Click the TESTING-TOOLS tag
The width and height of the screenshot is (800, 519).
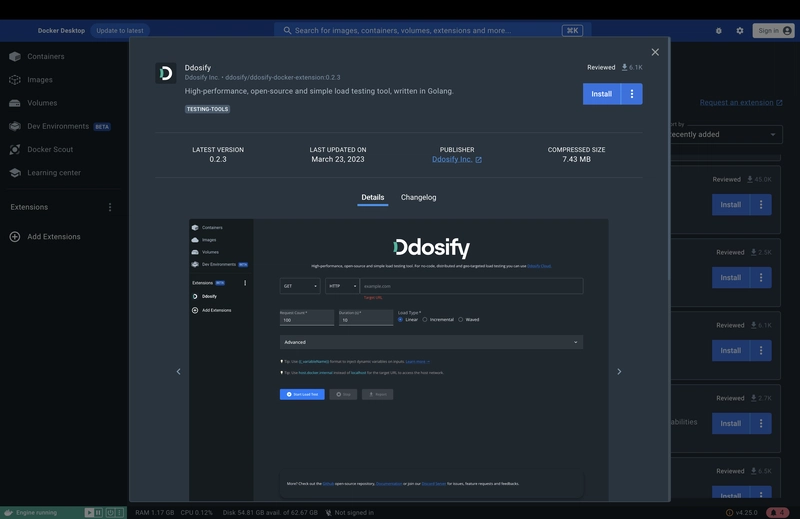point(207,109)
